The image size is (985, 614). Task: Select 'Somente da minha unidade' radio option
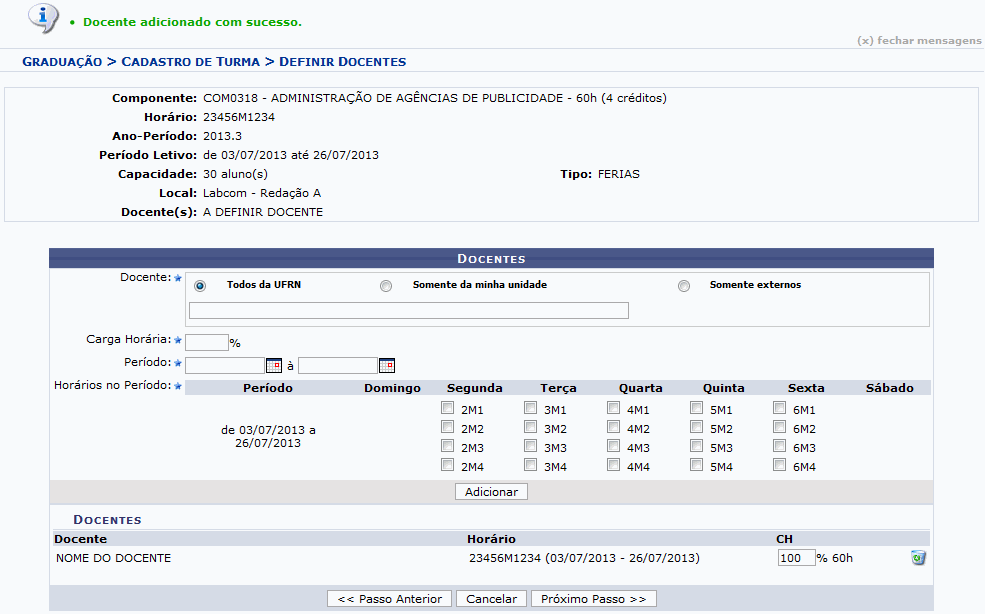click(386, 286)
